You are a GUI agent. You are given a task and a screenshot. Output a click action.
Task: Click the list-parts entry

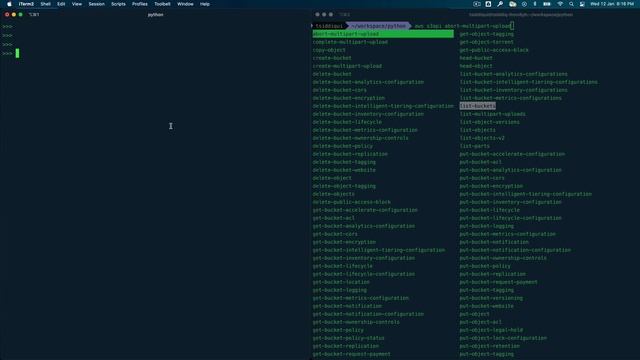click(x=475, y=146)
